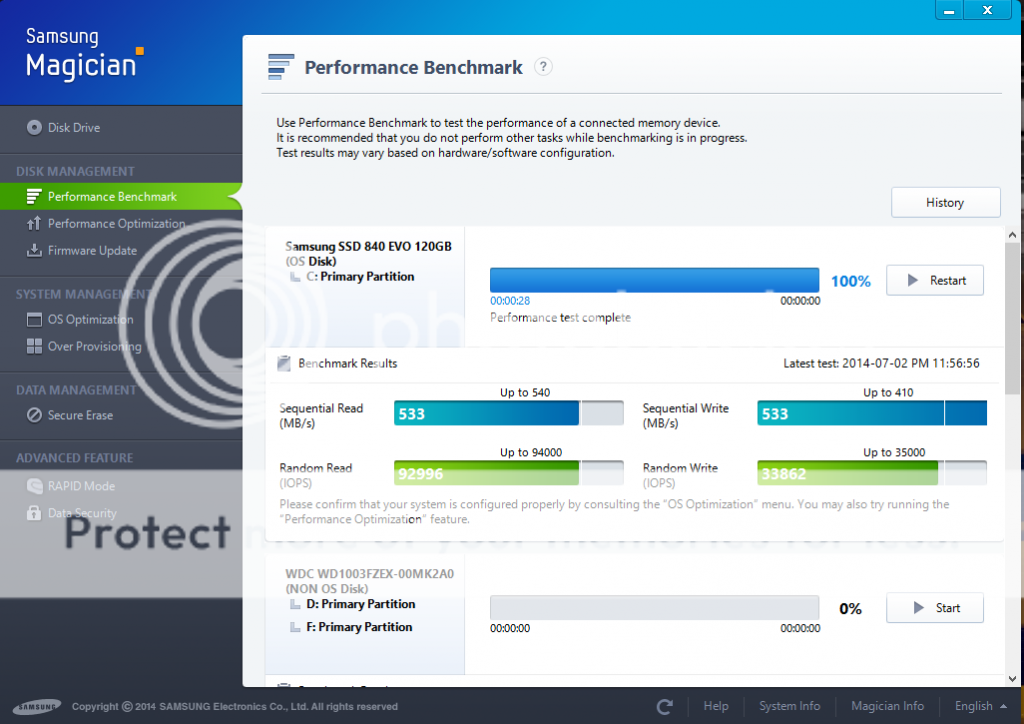Open Magician Info from the footer
The width and height of the screenshot is (1024, 724).
pyautogui.click(x=886, y=706)
